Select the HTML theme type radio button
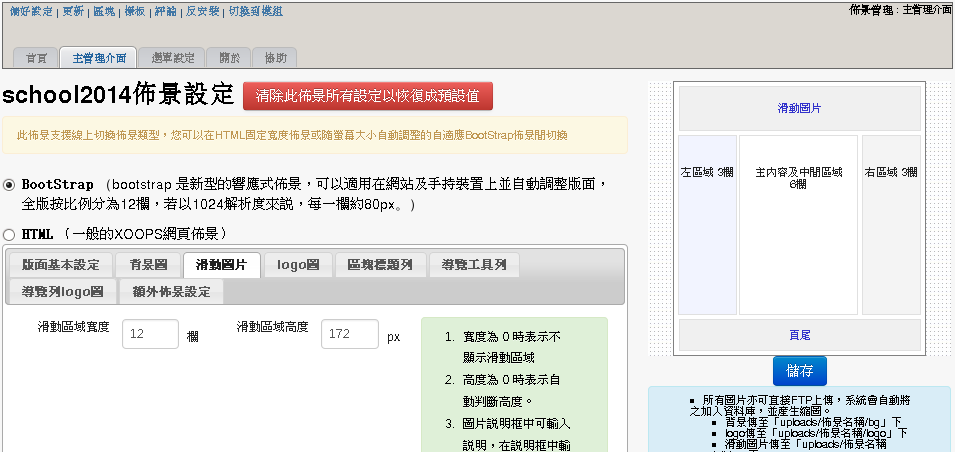 coord(10,234)
